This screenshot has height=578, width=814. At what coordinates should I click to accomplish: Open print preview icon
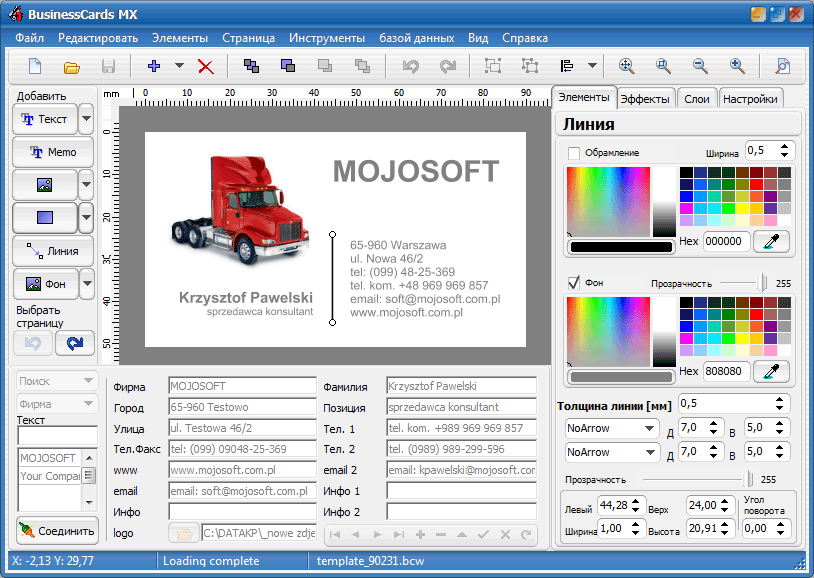[x=782, y=66]
